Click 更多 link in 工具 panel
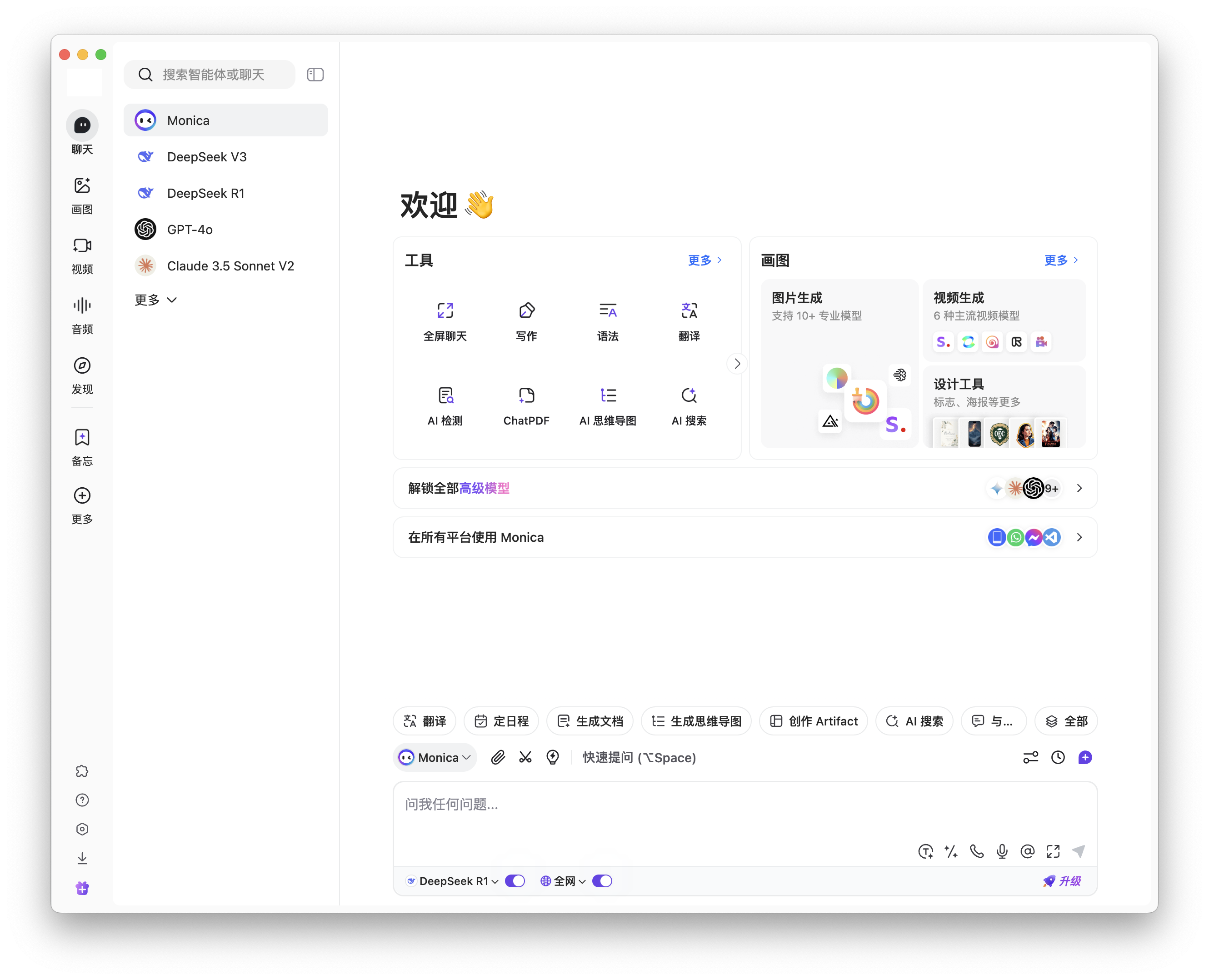 point(704,260)
